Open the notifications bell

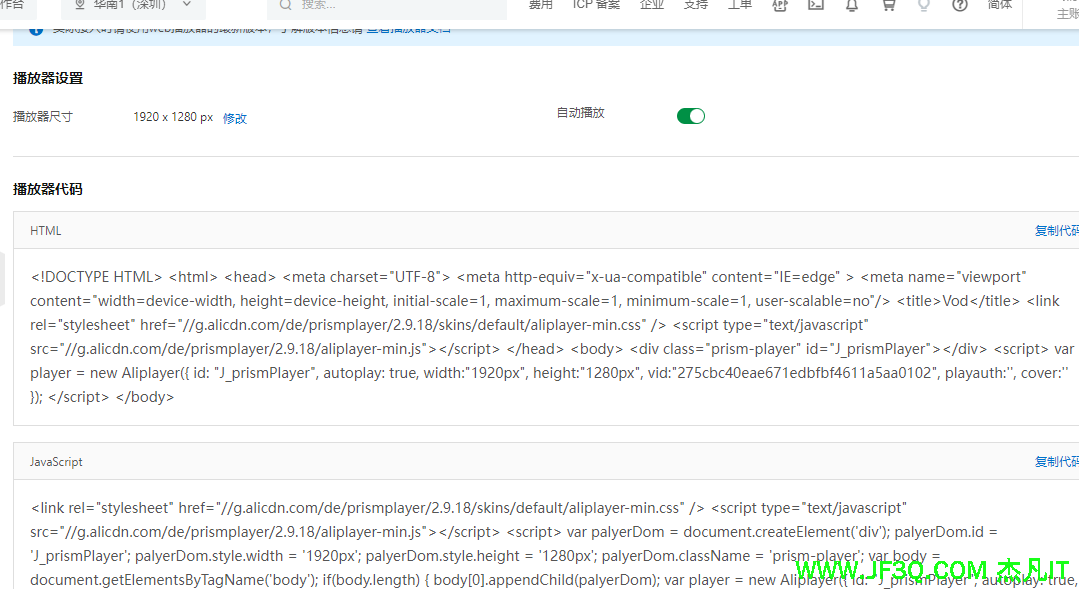coord(852,5)
